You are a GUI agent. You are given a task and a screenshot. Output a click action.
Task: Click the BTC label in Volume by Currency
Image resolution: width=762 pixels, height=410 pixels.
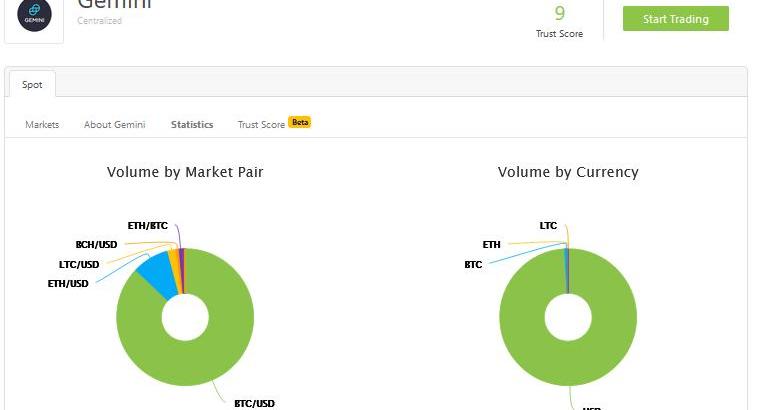click(x=473, y=265)
